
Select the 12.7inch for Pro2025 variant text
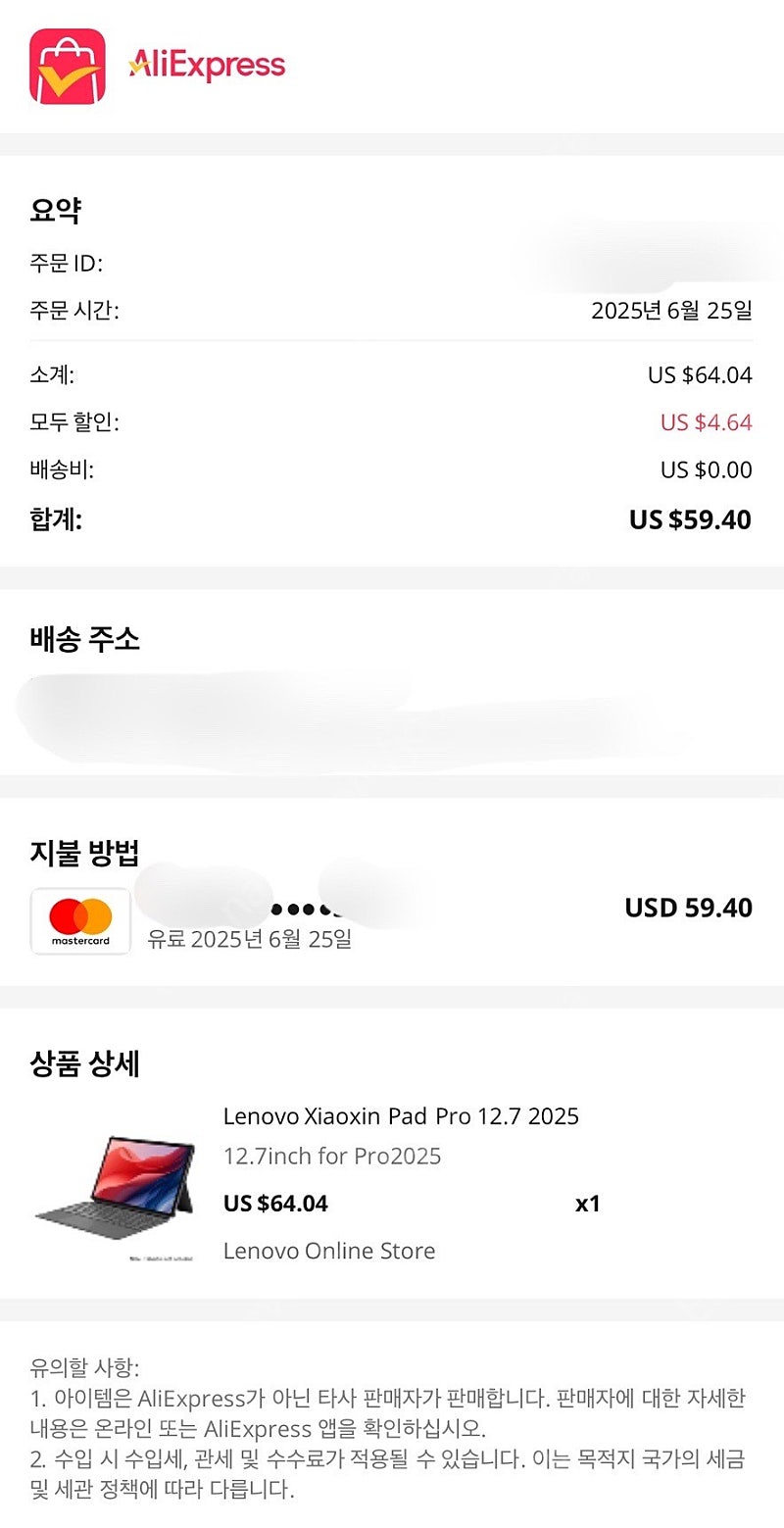pyautogui.click(x=332, y=1157)
